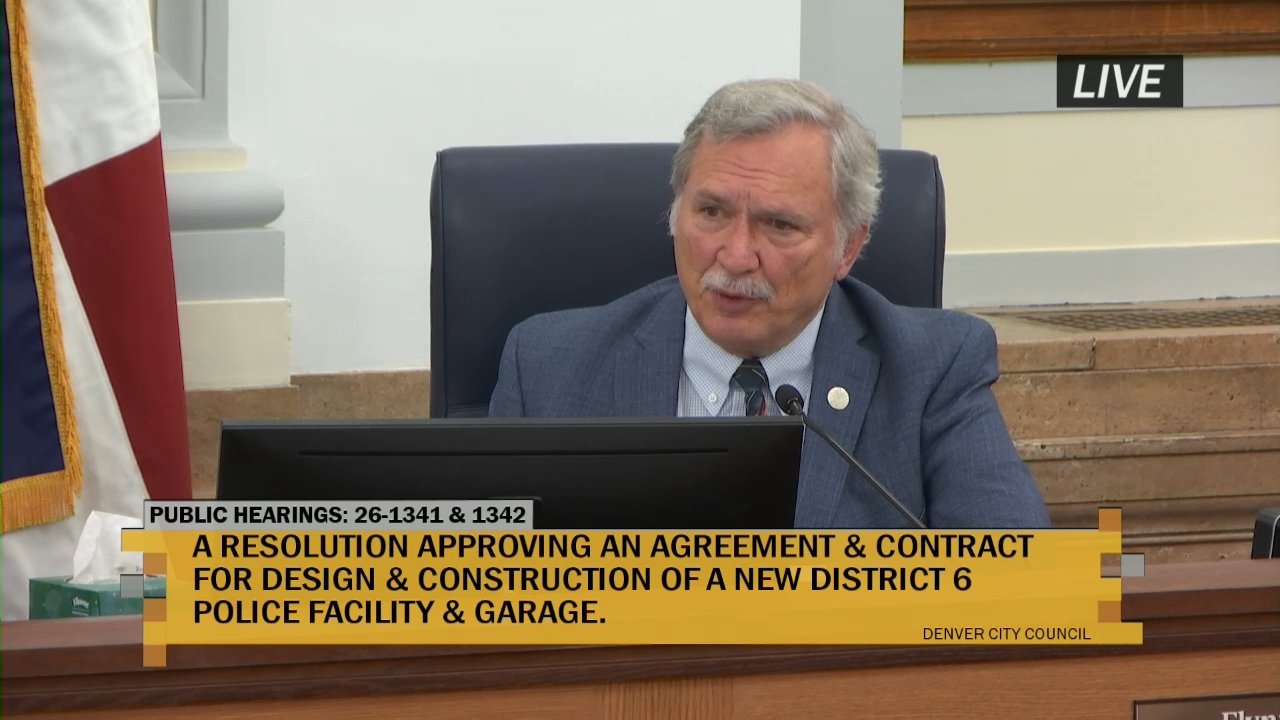Click the LIVE badge on the broadcast

1119,81
